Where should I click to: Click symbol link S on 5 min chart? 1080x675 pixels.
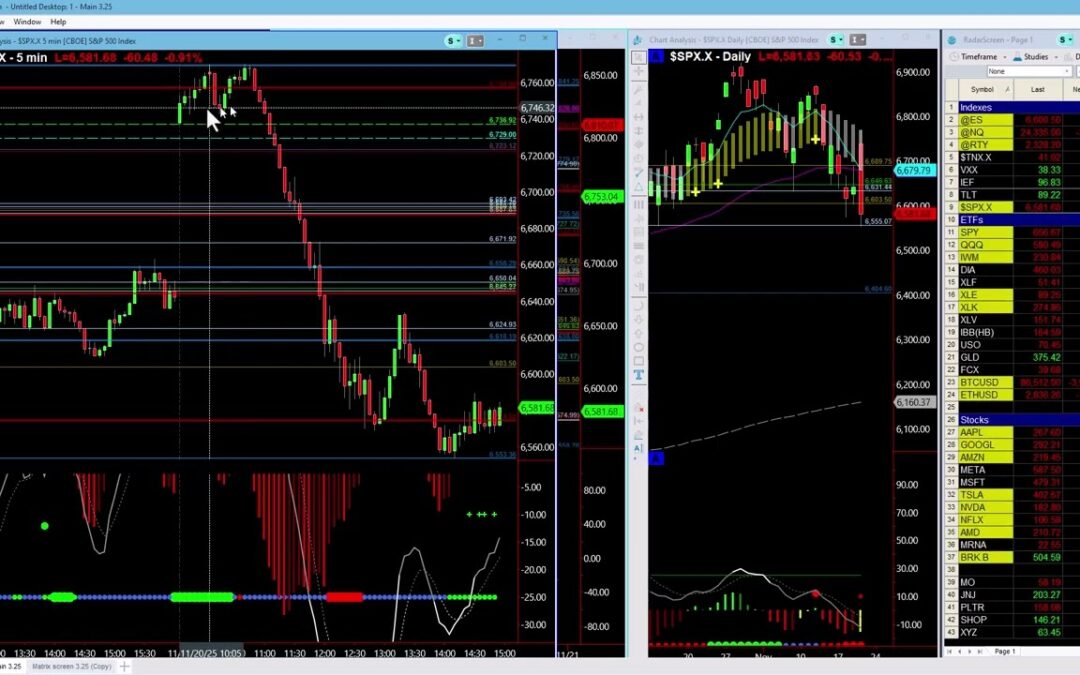click(x=454, y=41)
